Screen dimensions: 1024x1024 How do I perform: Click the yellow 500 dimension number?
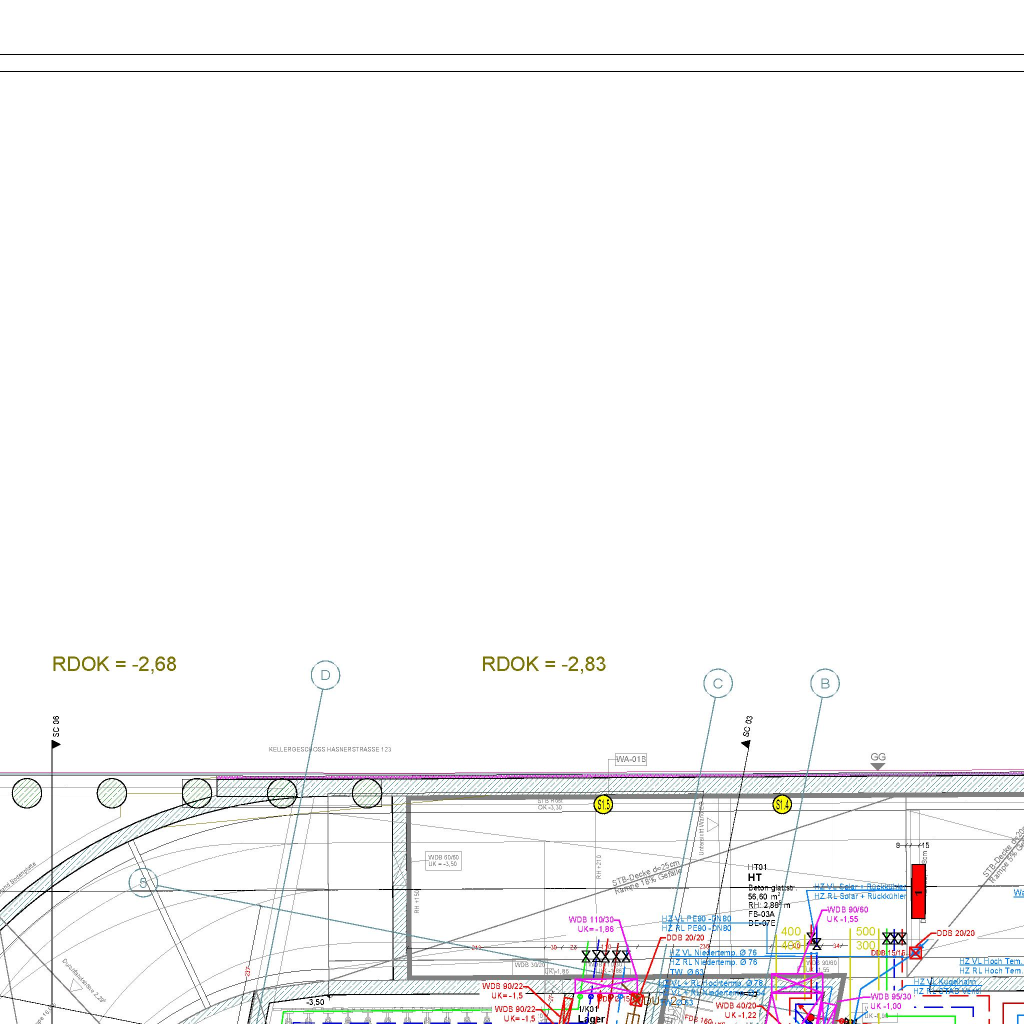click(x=866, y=932)
